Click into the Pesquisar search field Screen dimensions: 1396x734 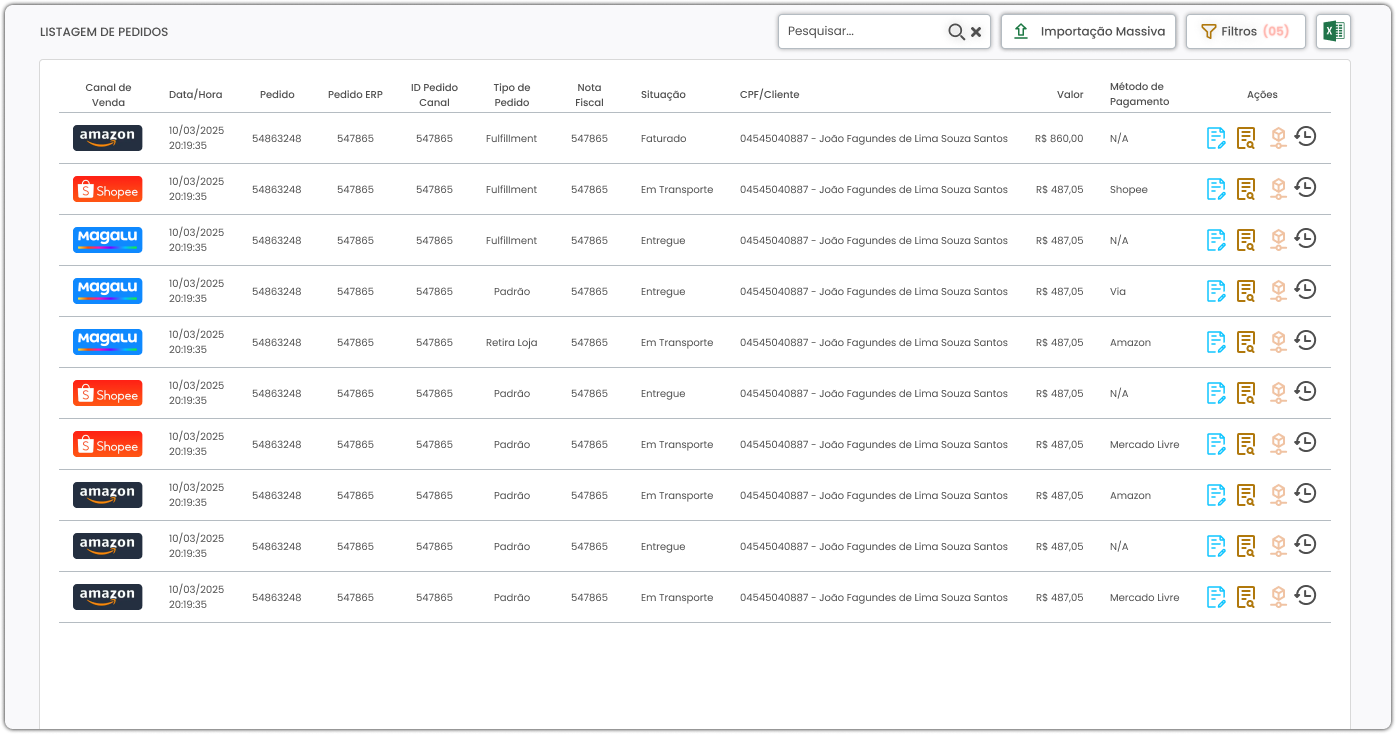[x=864, y=32]
